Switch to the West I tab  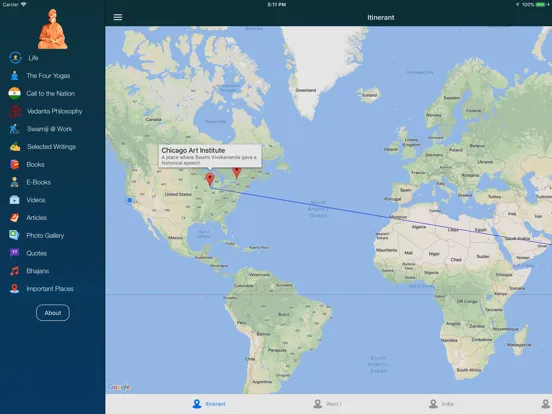click(327, 404)
